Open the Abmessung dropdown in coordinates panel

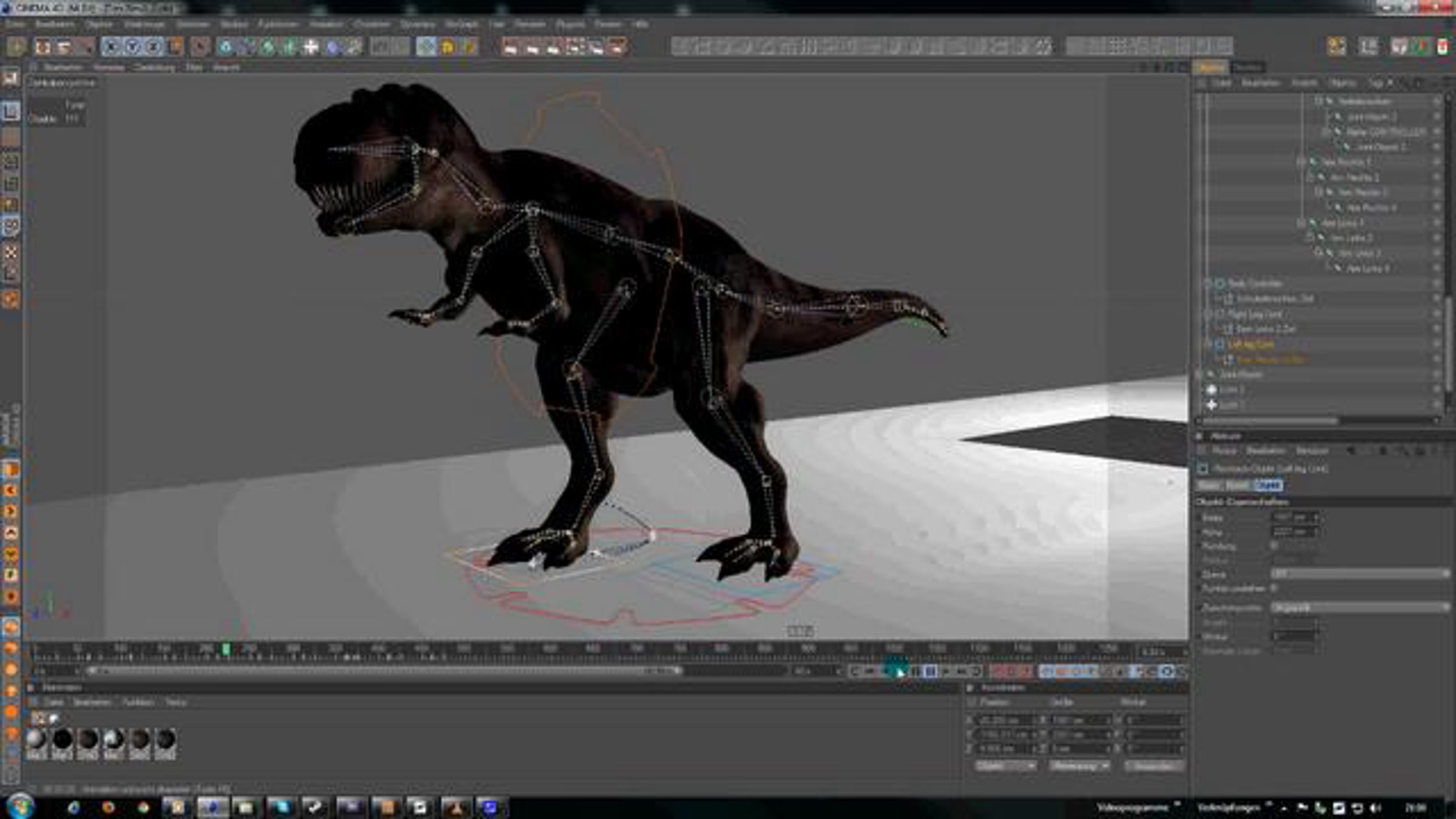coord(1079,766)
